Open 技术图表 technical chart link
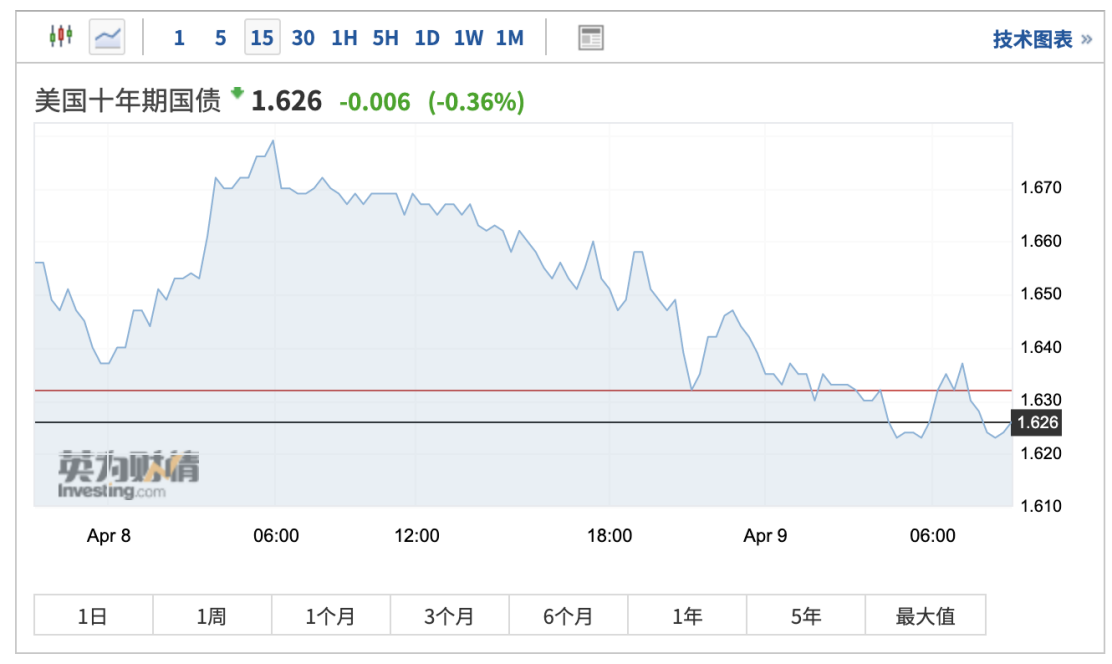This screenshot has height=664, width=1112. [1041, 39]
